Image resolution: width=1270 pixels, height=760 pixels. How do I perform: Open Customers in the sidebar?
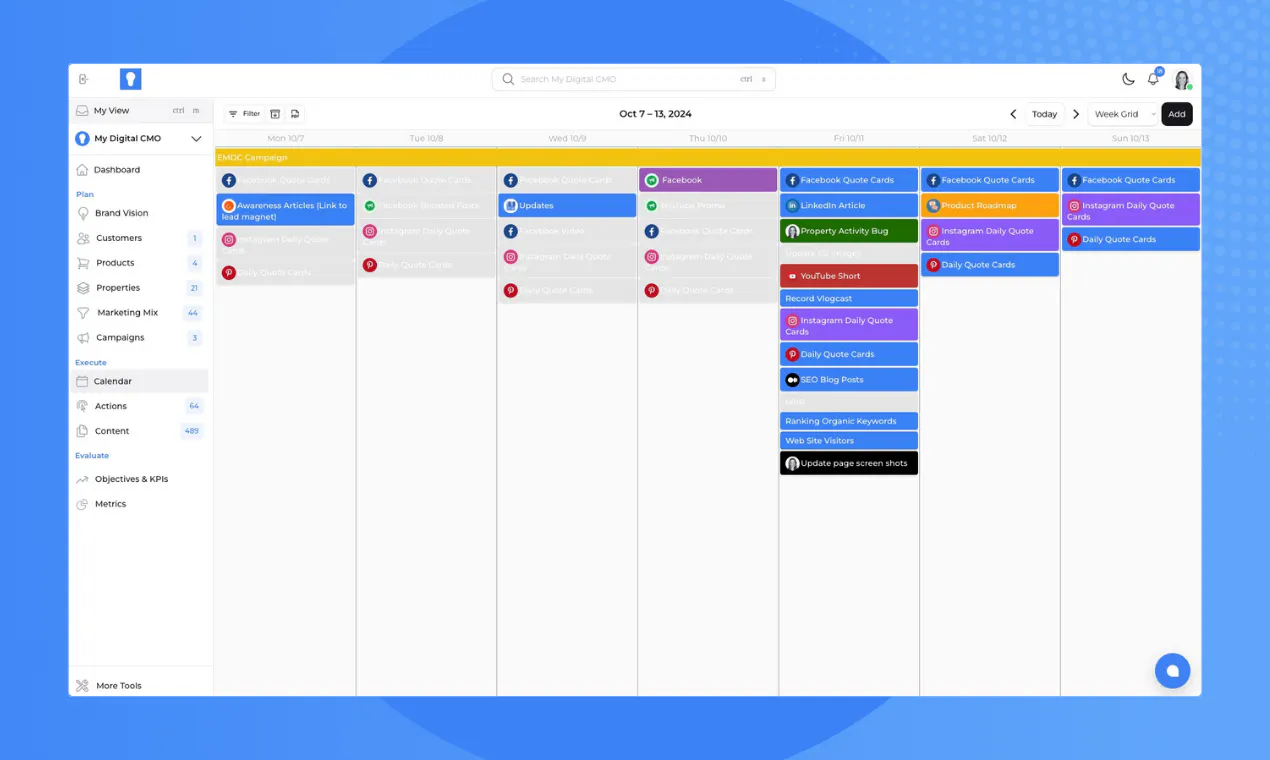(x=140, y=238)
